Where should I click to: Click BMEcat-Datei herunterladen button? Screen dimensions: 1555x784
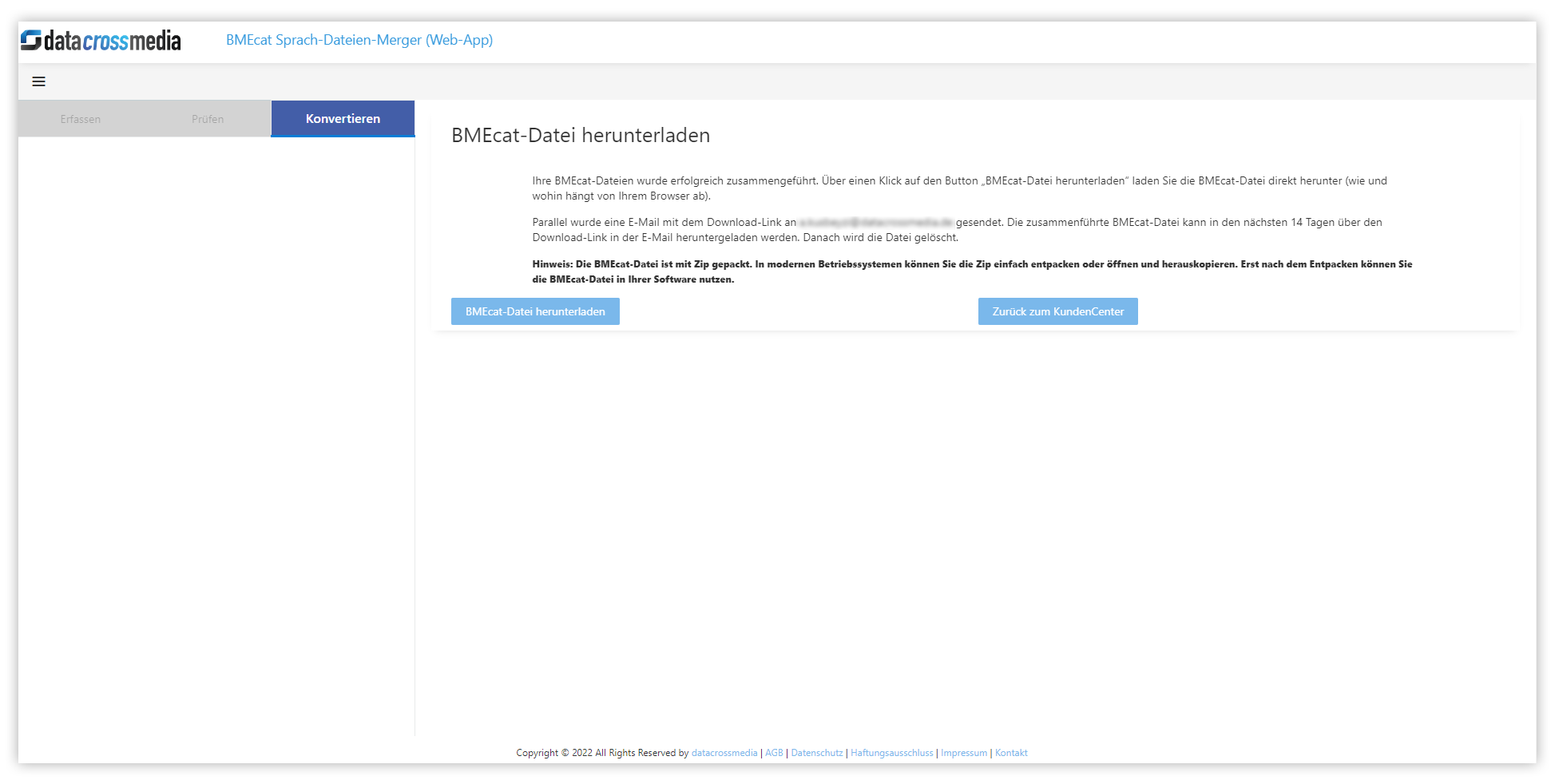(535, 311)
